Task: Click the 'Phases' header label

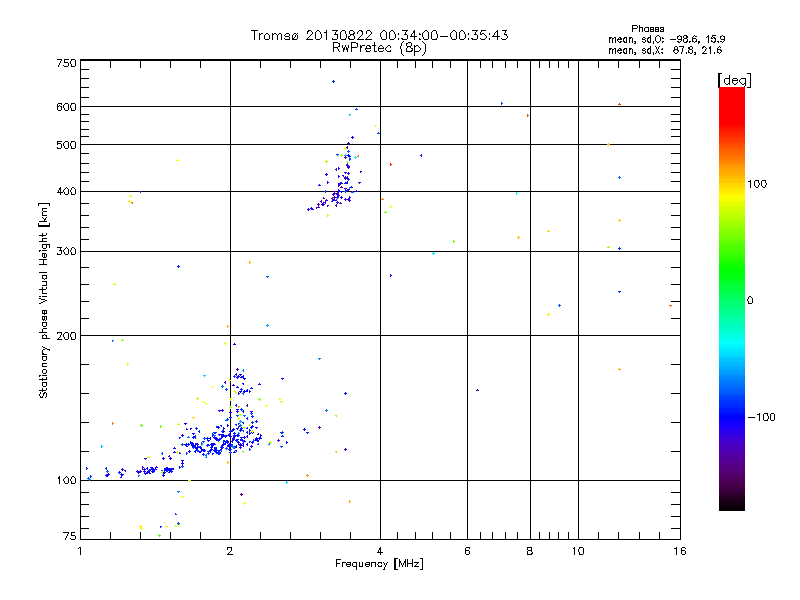Action: (x=647, y=29)
